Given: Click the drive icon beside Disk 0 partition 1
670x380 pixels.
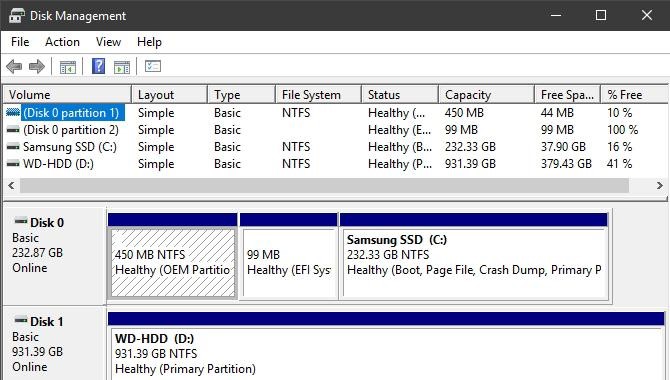Looking at the screenshot, I should click(13, 112).
